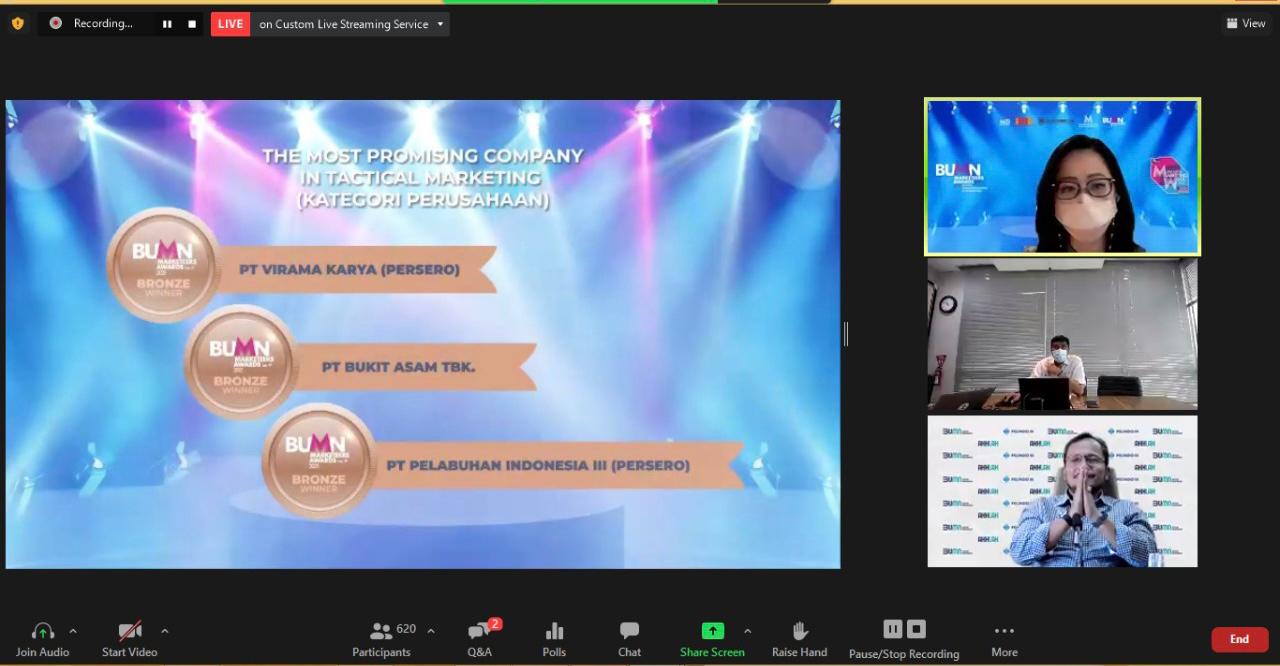This screenshot has height=666, width=1280.
Task: Click the Recording... status text
Action: (x=103, y=24)
